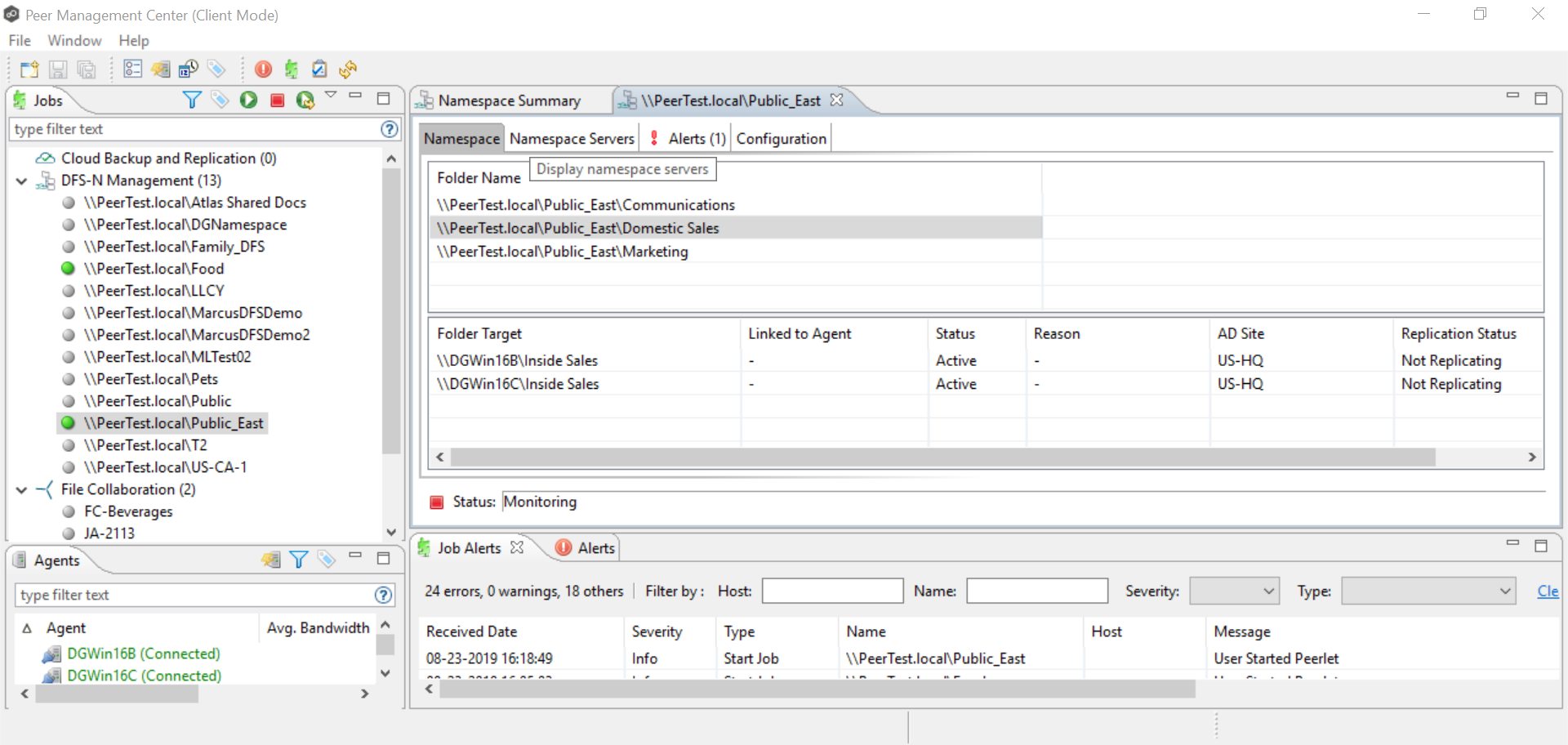Click the red stop square beside Status Monitoring
Image resolution: width=1568 pixels, height=745 pixels.
(x=437, y=502)
